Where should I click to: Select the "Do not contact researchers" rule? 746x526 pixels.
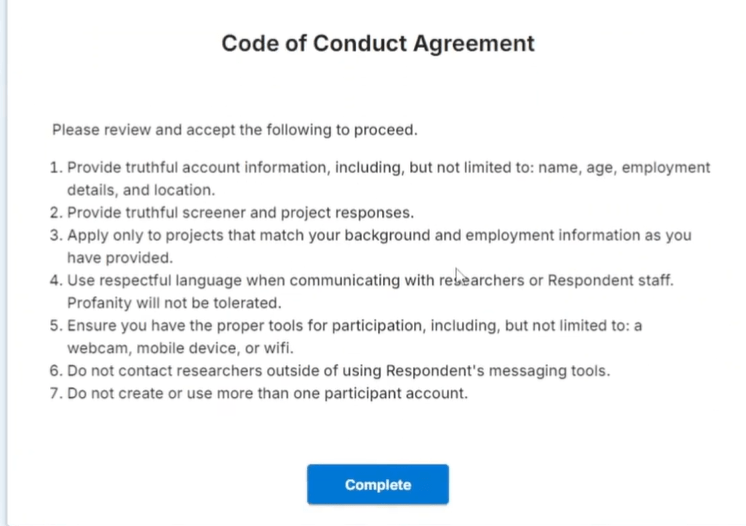click(338, 371)
